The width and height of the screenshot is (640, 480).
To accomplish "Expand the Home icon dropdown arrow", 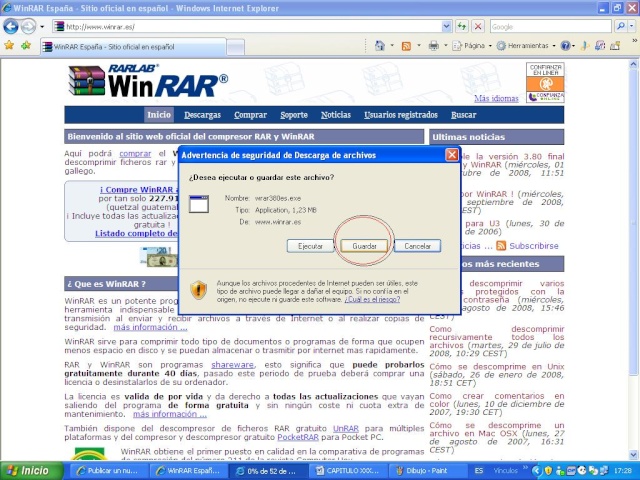I will (392, 45).
